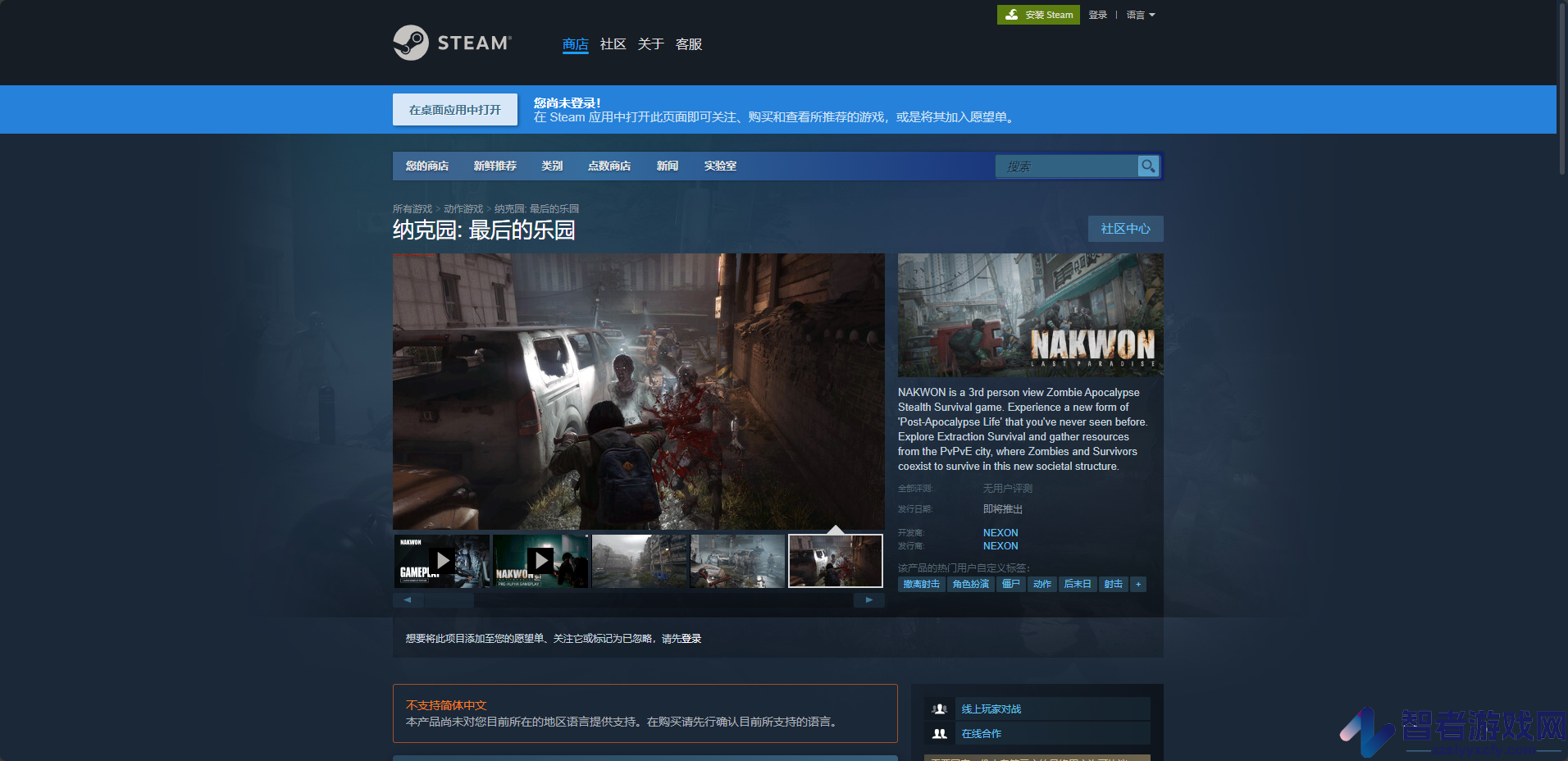
Task: Expand the 新鲜推荐 menu
Action: [x=495, y=166]
